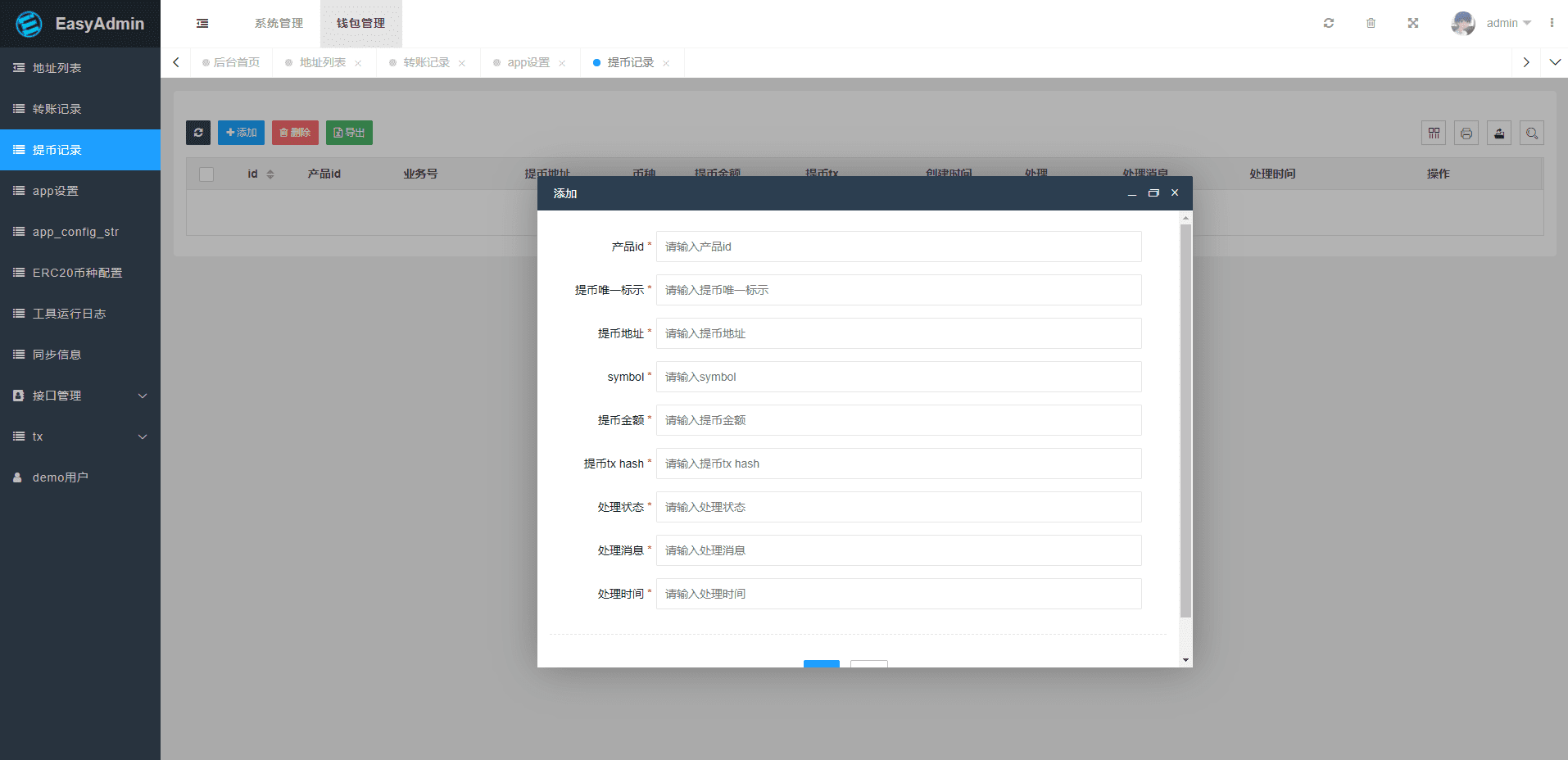1568x760 pixels.
Task: Click the trash clear-cache icon in header
Action: (1371, 23)
